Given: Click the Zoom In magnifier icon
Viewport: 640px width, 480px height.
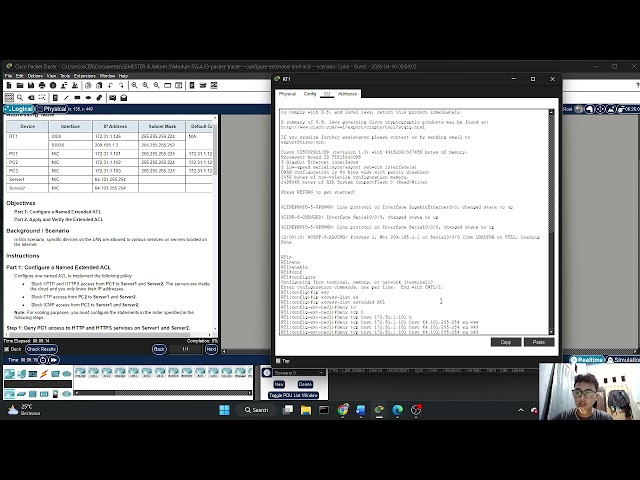Looking at the screenshot, I should pyautogui.click(x=134, y=85).
